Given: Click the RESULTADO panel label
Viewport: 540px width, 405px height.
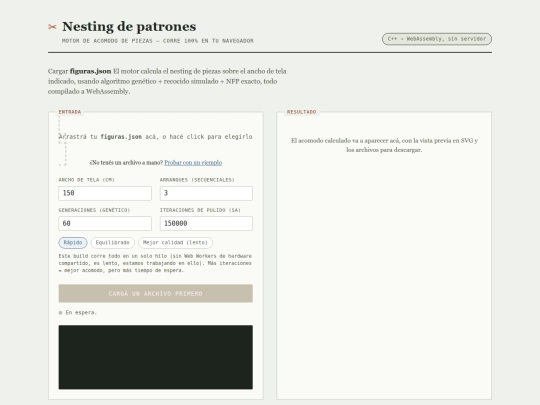Looking at the screenshot, I should tap(302, 112).
